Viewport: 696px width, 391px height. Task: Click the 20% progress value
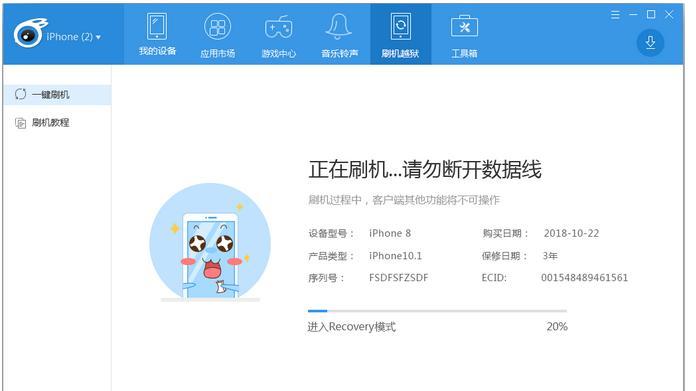(557, 327)
